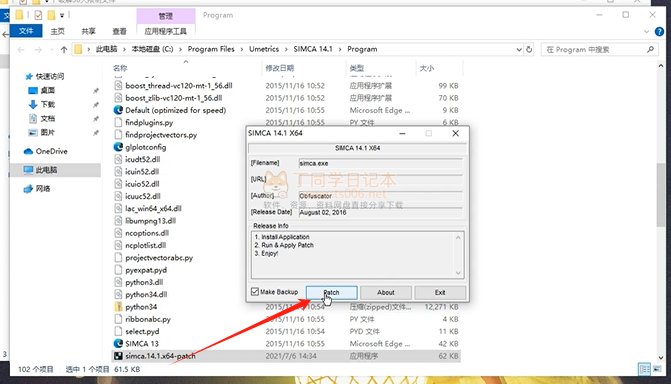
Task: Open 快速访问 in navigation pane
Action: (50, 76)
